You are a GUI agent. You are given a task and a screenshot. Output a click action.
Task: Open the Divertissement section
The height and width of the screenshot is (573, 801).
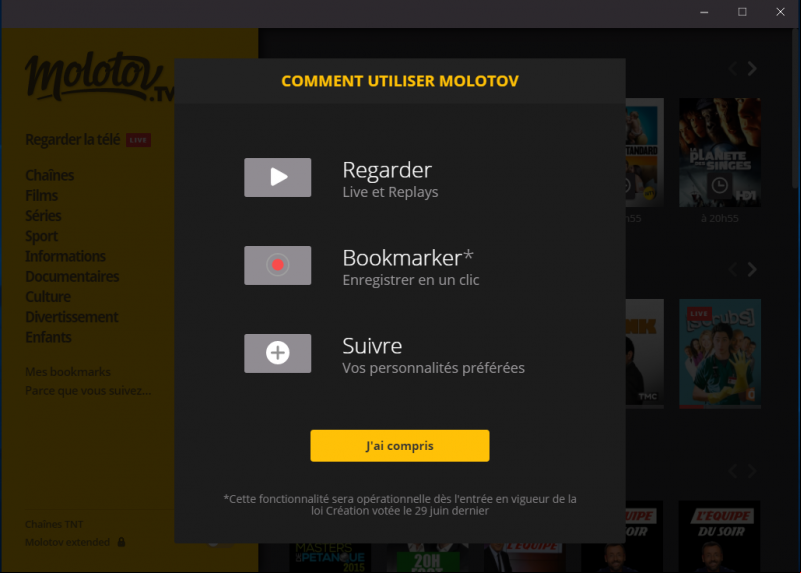72,317
